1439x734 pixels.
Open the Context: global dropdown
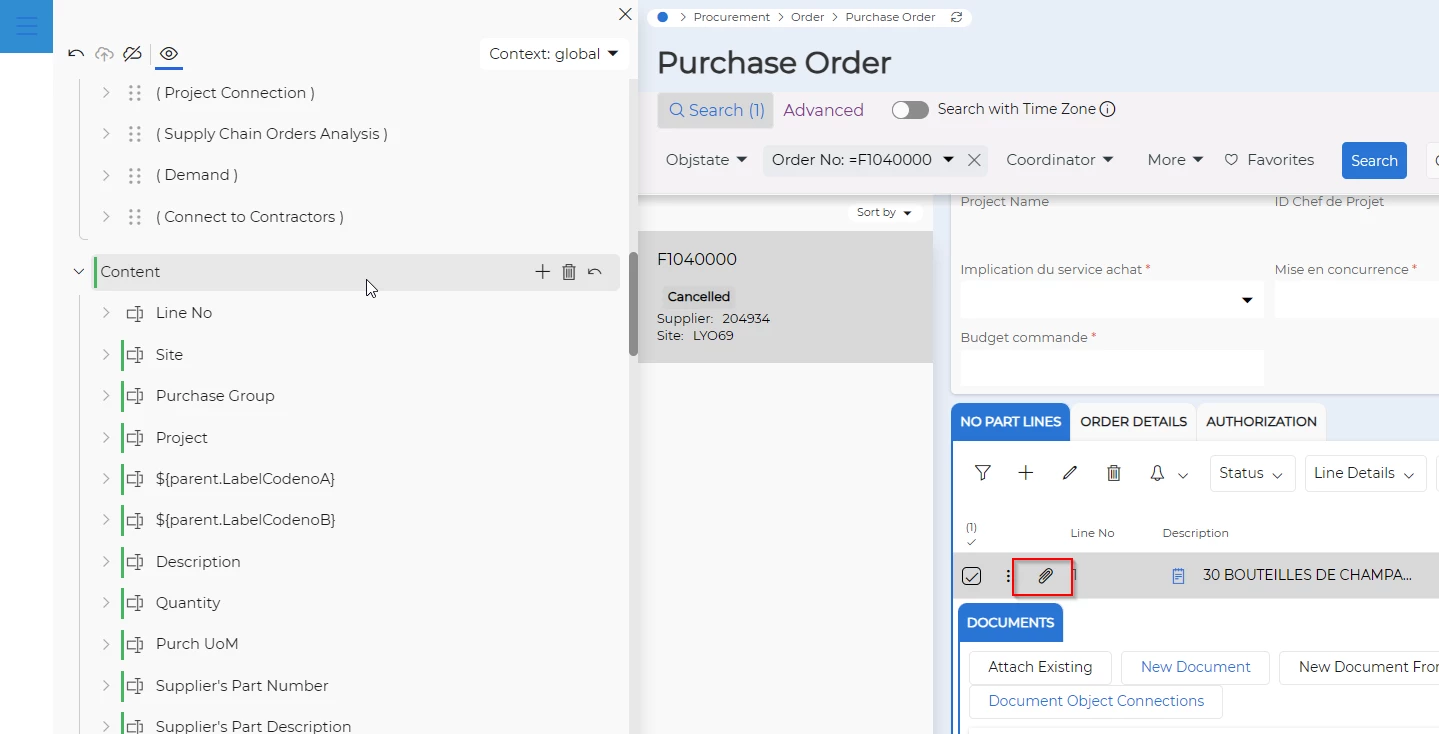pos(553,54)
